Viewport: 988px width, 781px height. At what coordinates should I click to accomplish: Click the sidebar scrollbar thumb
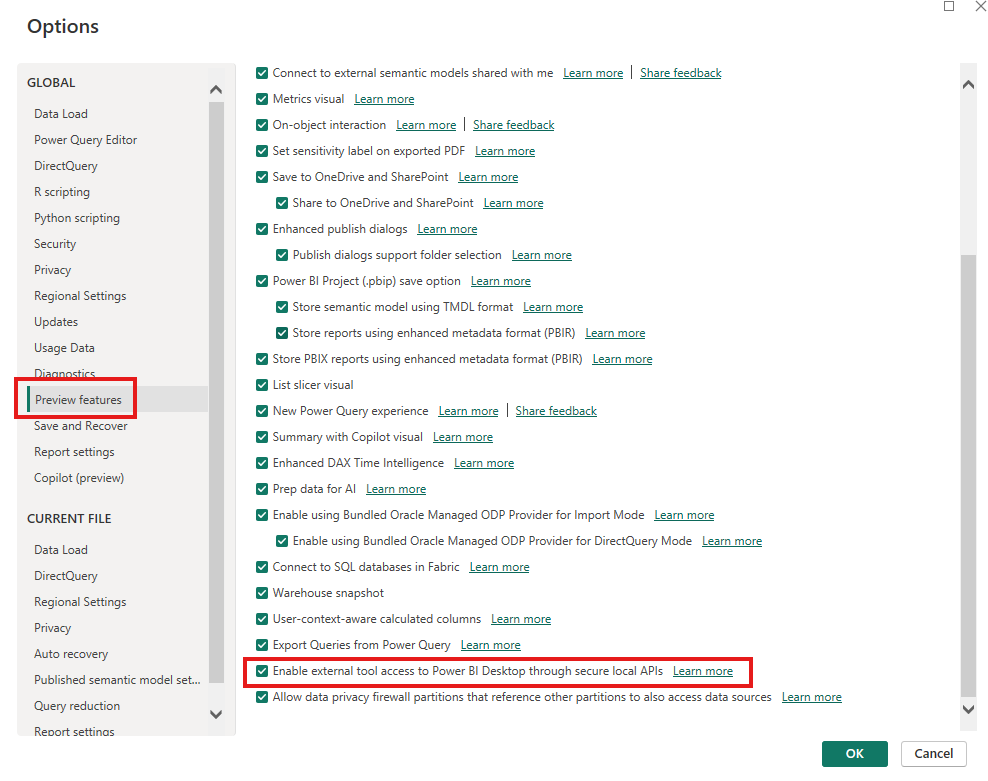pyautogui.click(x=216, y=392)
